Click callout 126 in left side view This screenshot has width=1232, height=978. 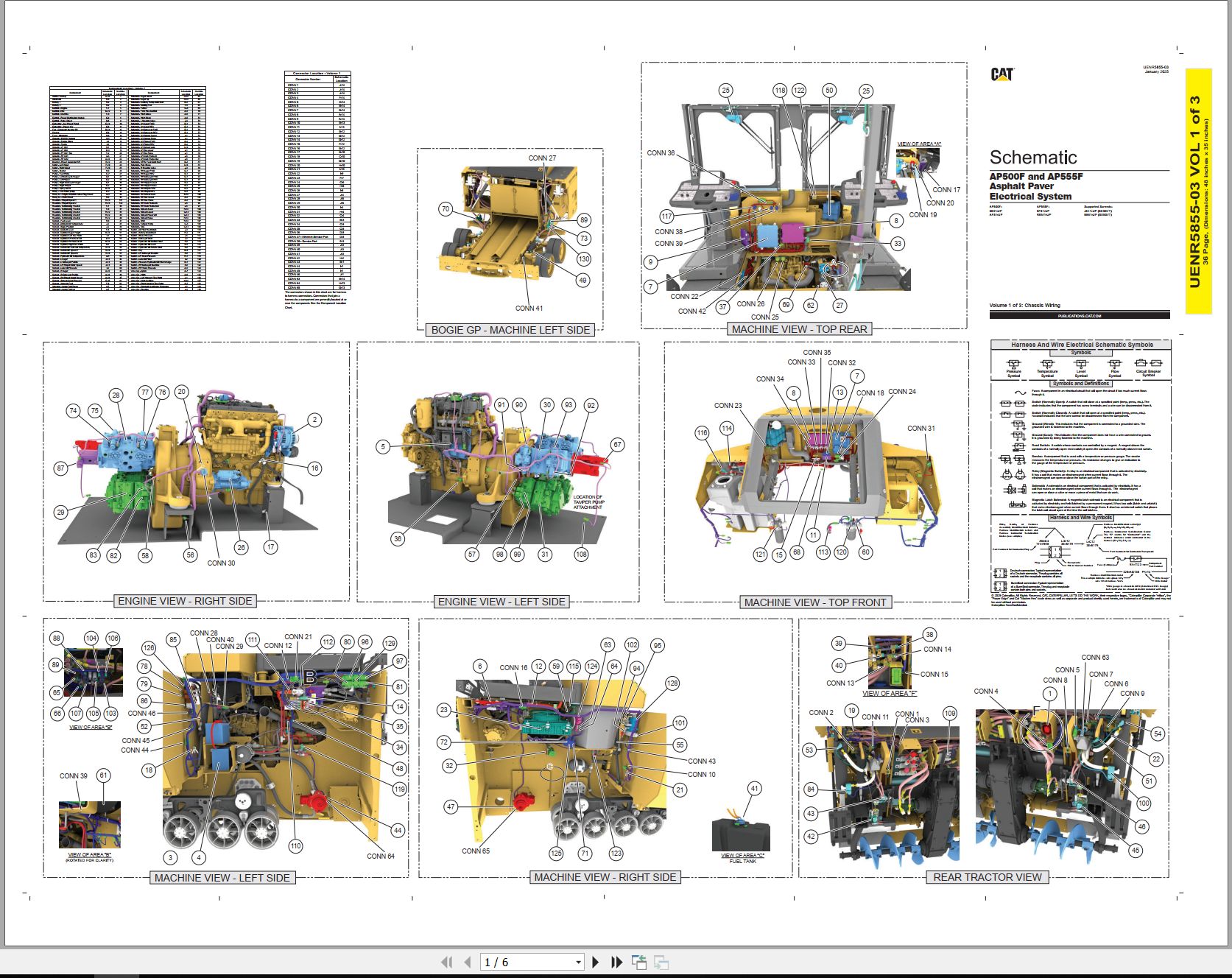149,648
